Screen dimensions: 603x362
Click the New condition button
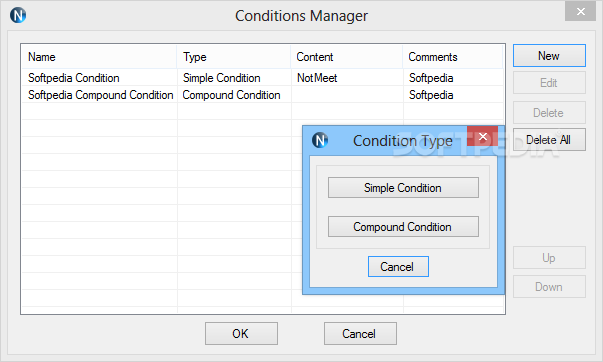click(x=549, y=56)
